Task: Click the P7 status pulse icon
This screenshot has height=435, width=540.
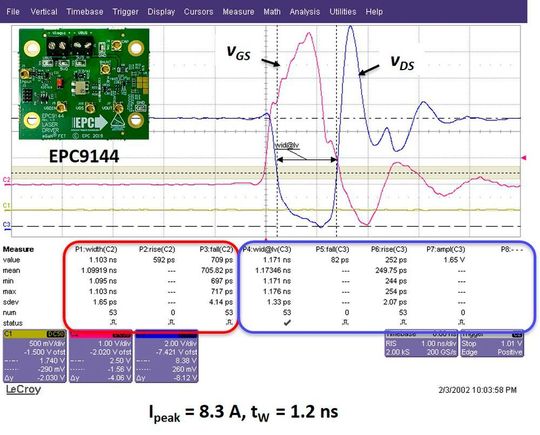Action: click(x=462, y=323)
